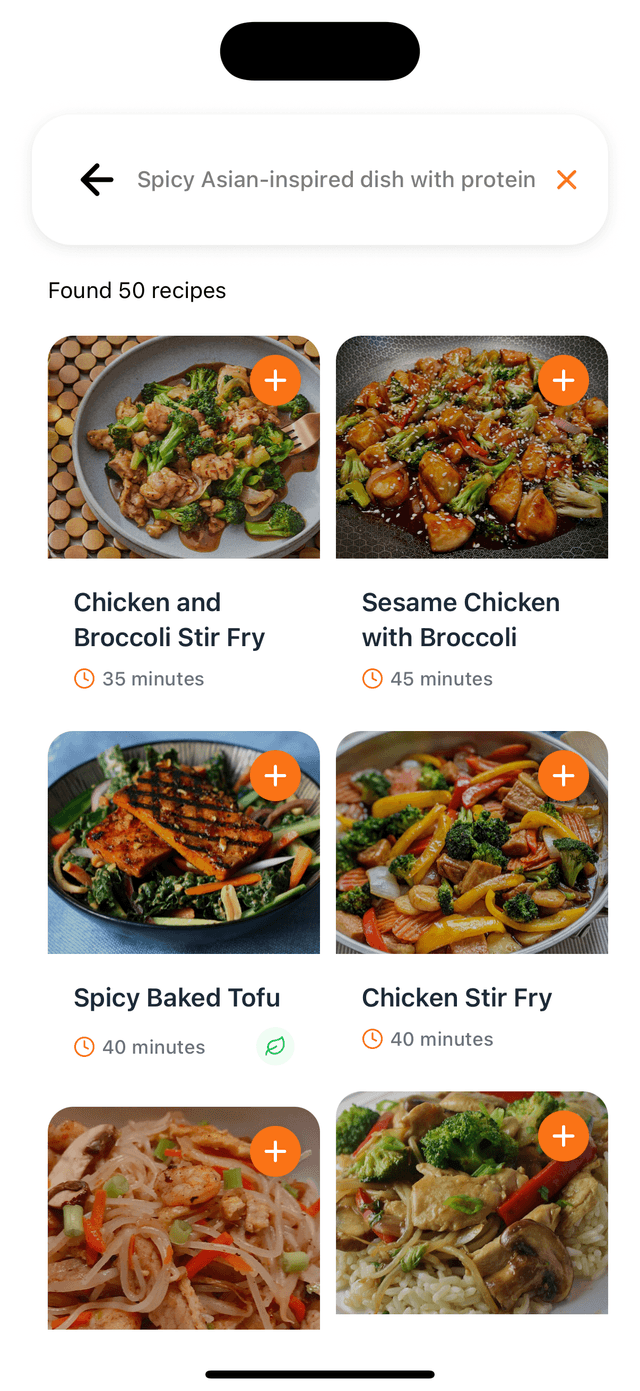Add Spicy Baked Tofu using its plus button

pos(276,775)
